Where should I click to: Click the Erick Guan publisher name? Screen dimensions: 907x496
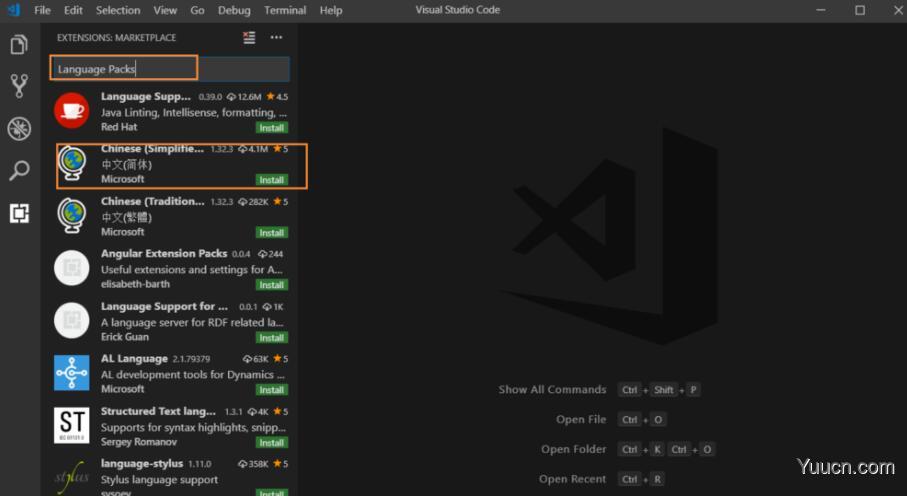coord(124,337)
